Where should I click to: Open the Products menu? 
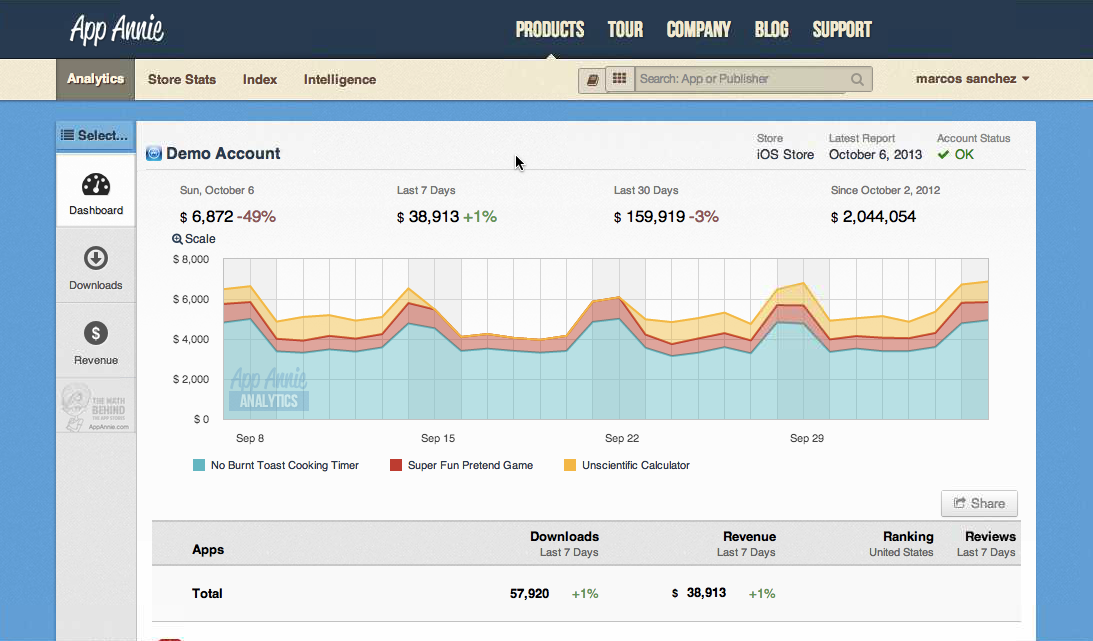pos(550,29)
